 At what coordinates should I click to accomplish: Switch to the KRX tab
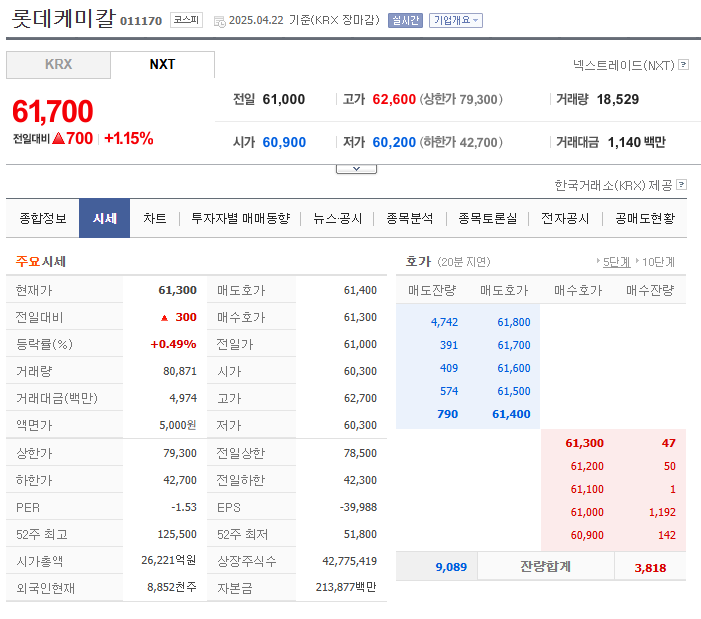(59, 64)
